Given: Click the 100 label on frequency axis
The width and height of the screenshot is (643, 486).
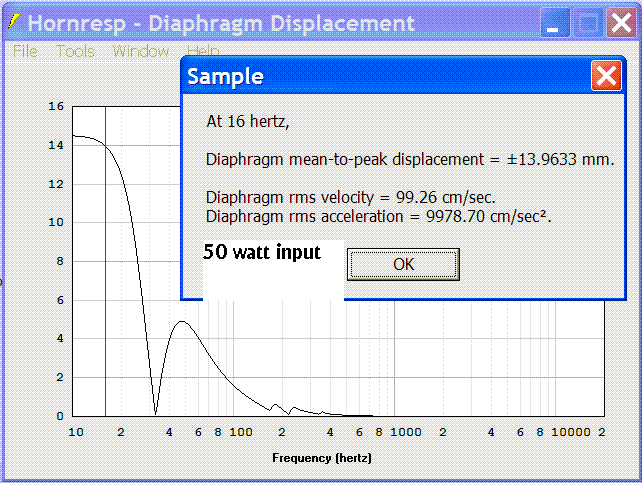Looking at the screenshot, I should [241, 432].
